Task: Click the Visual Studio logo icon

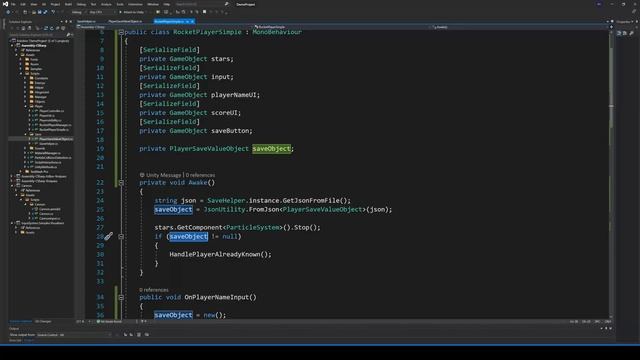Action: pyautogui.click(x=5, y=4)
